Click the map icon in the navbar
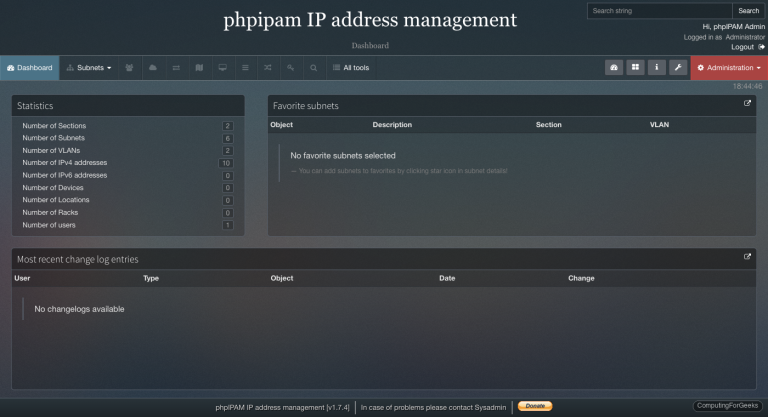This screenshot has width=768, height=417. 199,68
